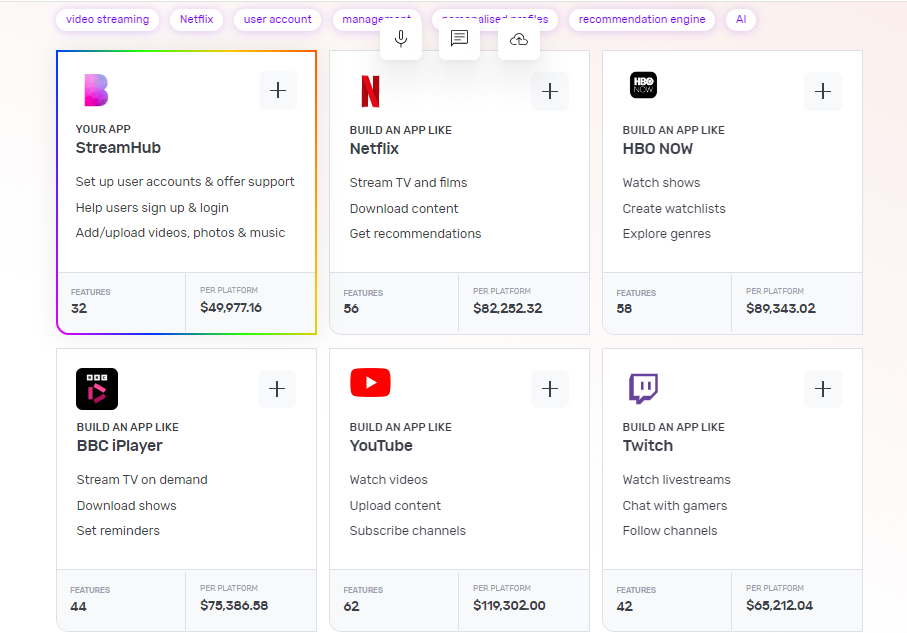The image size is (907, 633).
Task: Click the plus button on StreamHub card
Action: click(x=278, y=90)
